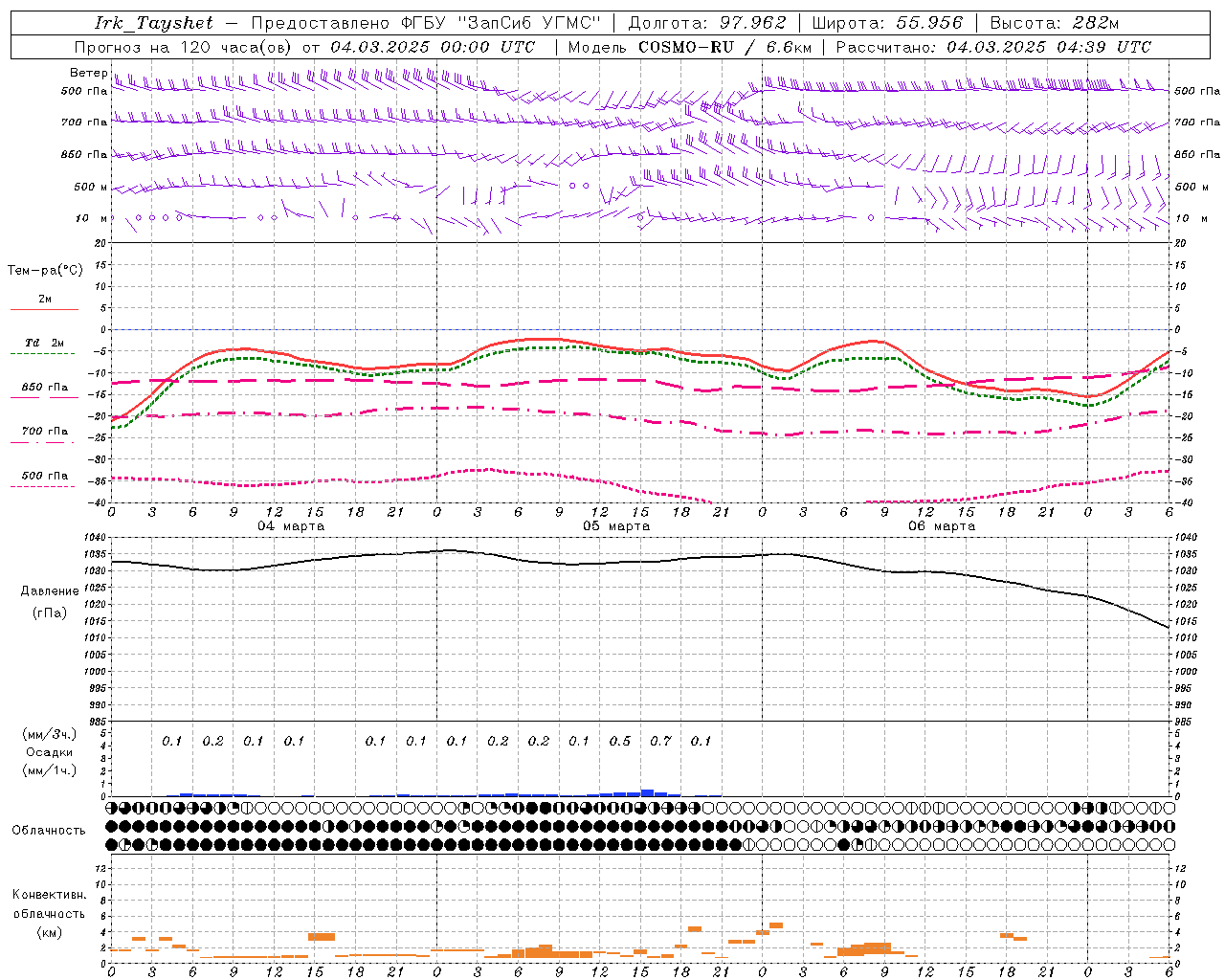The height and width of the screenshot is (980, 1225).
Task: Click the 'Td 2м' dew point legend entry
Action: 44,343
